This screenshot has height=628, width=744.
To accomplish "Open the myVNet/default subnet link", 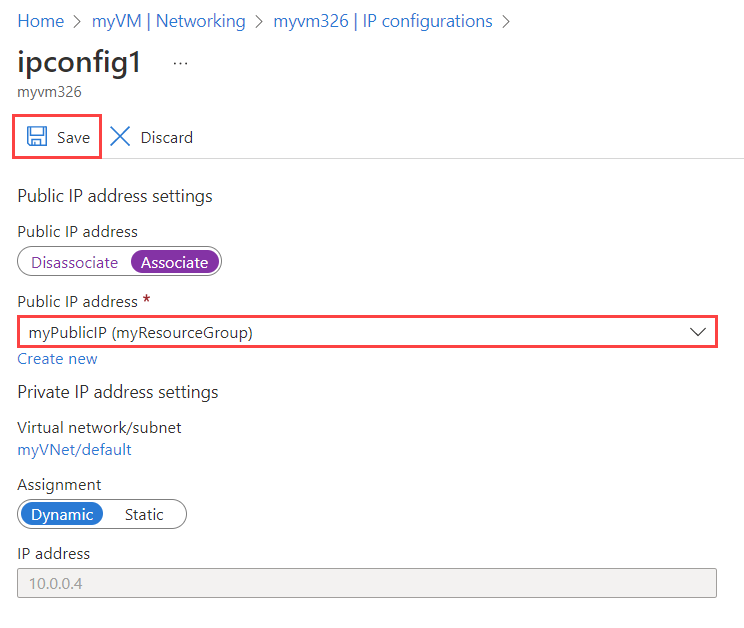I will (74, 450).
